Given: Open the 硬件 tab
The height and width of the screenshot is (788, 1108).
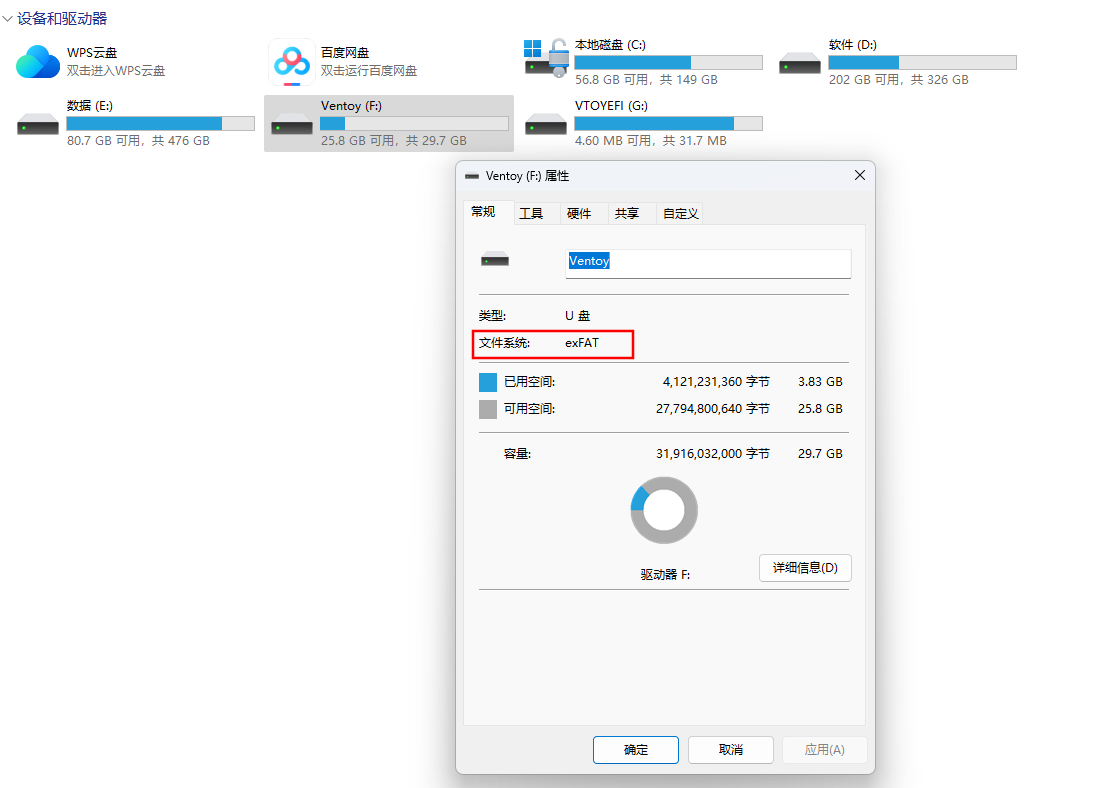Looking at the screenshot, I should coord(579,214).
